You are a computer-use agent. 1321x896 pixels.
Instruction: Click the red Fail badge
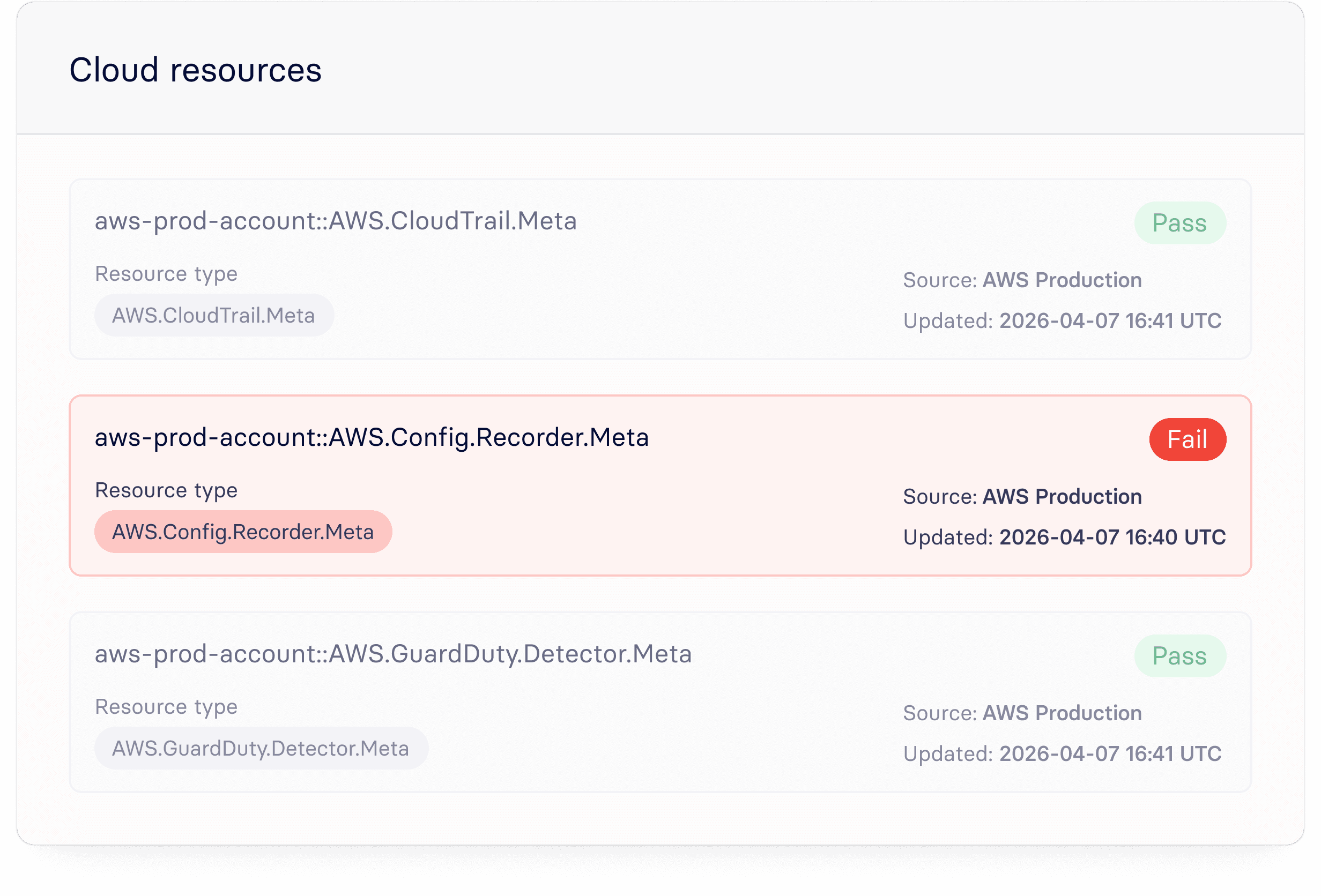click(1187, 439)
